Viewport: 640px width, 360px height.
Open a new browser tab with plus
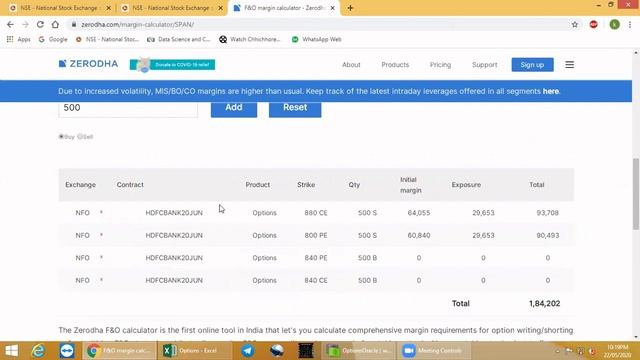(x=350, y=8)
